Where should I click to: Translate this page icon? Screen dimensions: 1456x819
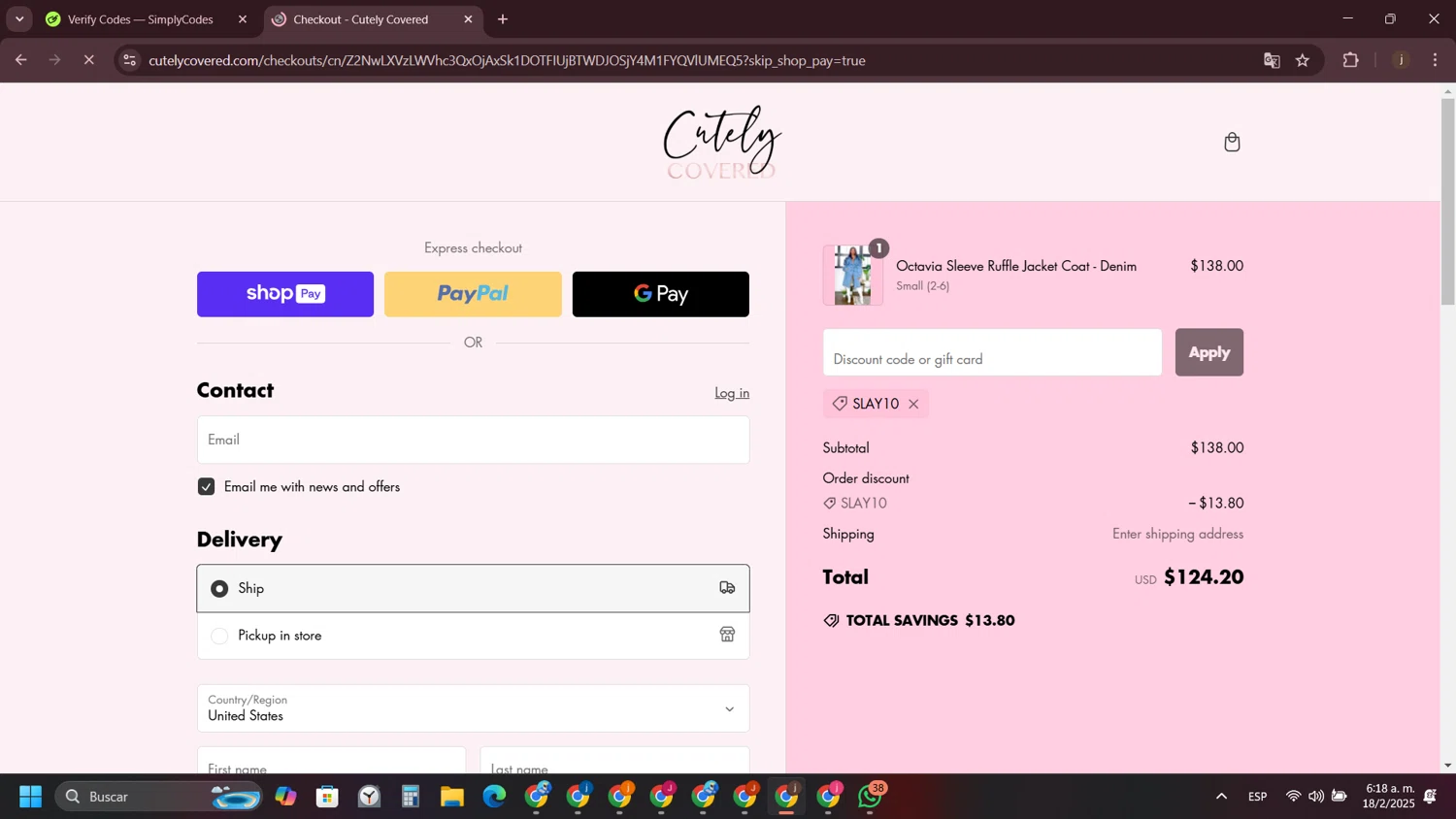pyautogui.click(x=1272, y=60)
